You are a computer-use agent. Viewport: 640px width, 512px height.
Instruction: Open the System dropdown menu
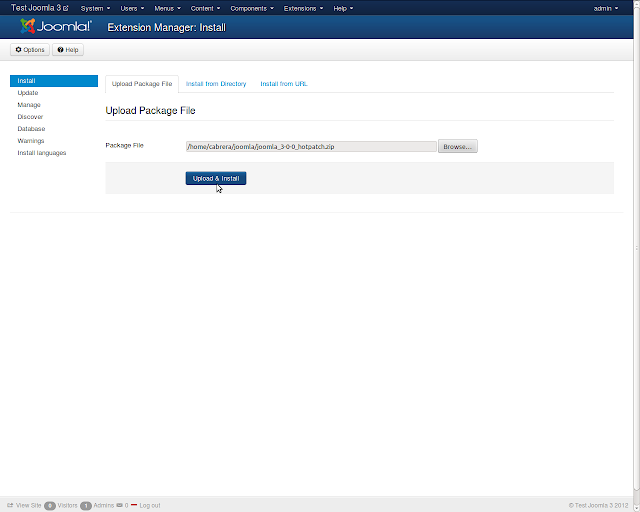click(x=95, y=8)
